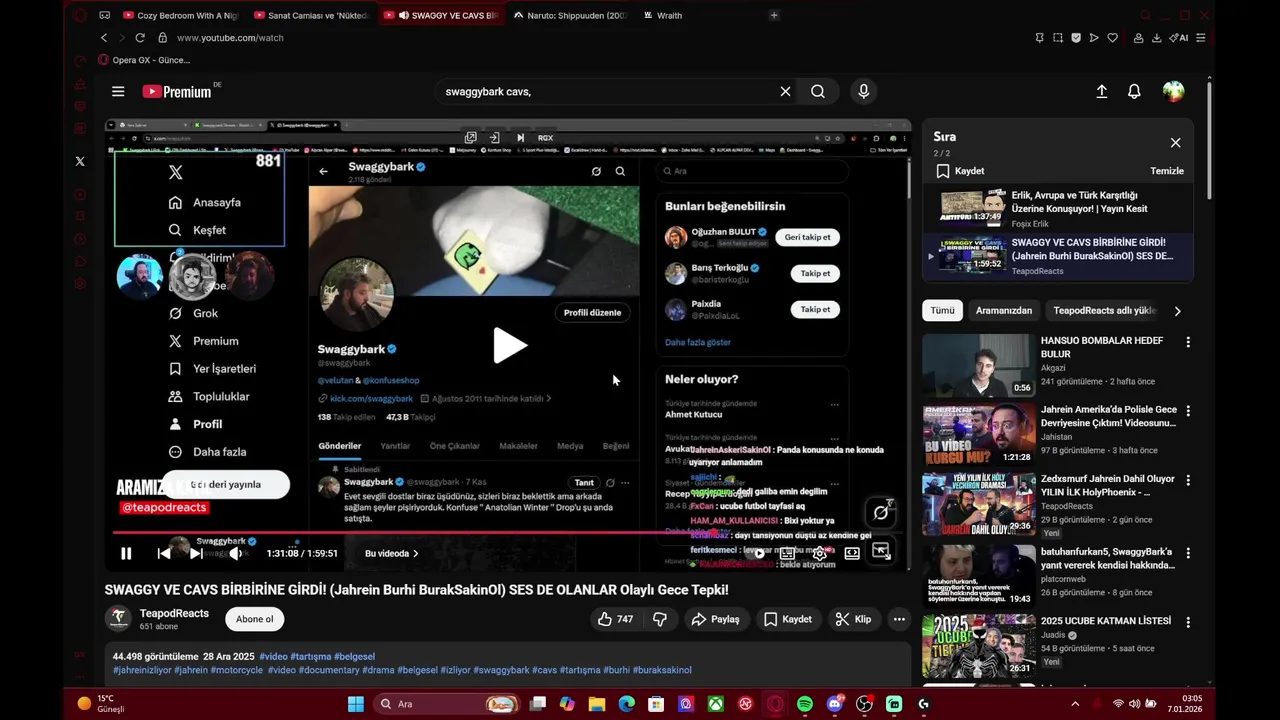Start voice search with microphone
Viewport: 1280px width, 720px height.
864,91
